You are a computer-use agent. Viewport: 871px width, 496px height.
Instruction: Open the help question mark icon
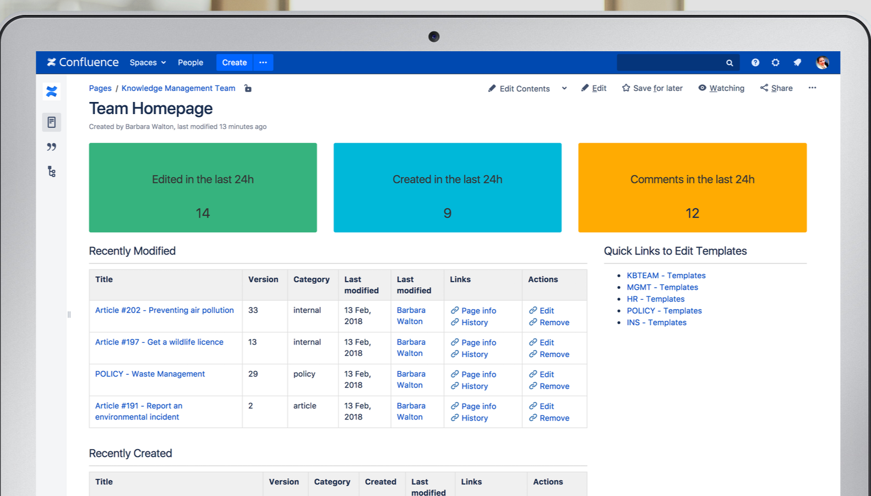pyautogui.click(x=755, y=63)
